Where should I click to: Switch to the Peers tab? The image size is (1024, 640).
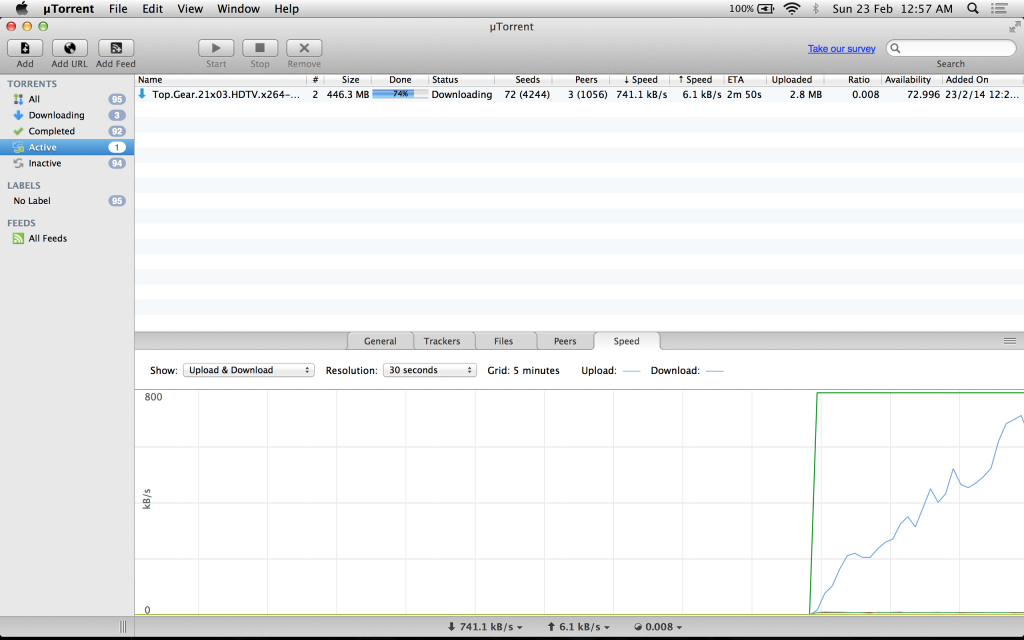click(565, 341)
